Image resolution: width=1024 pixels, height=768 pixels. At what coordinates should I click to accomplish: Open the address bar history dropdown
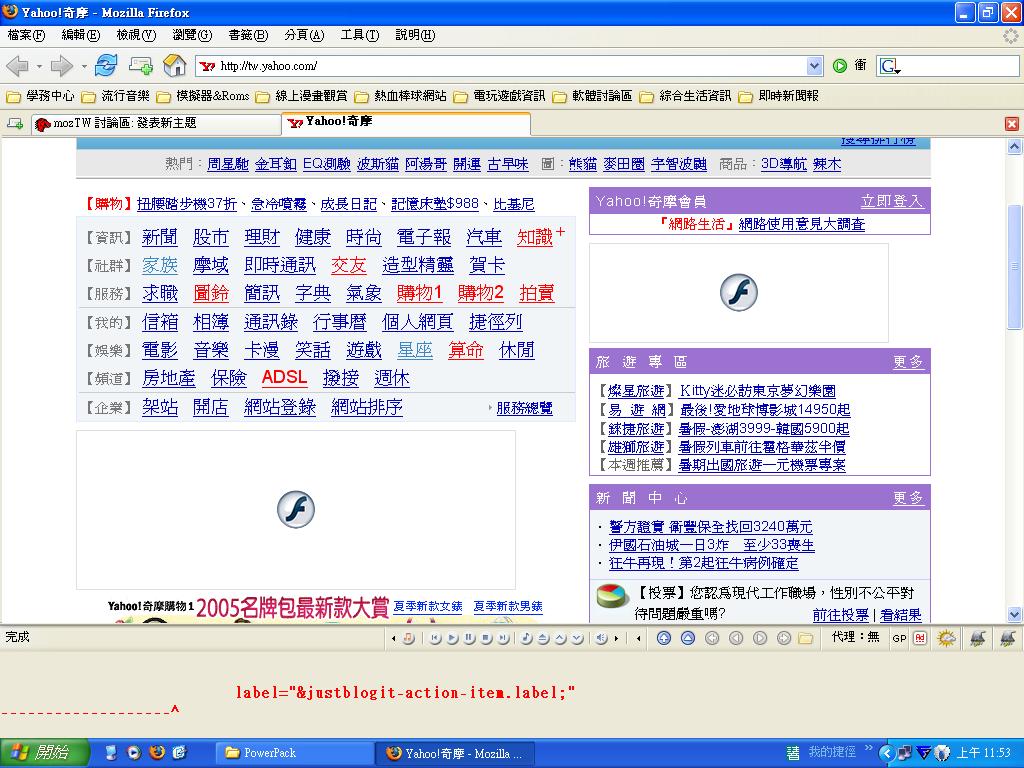(814, 66)
